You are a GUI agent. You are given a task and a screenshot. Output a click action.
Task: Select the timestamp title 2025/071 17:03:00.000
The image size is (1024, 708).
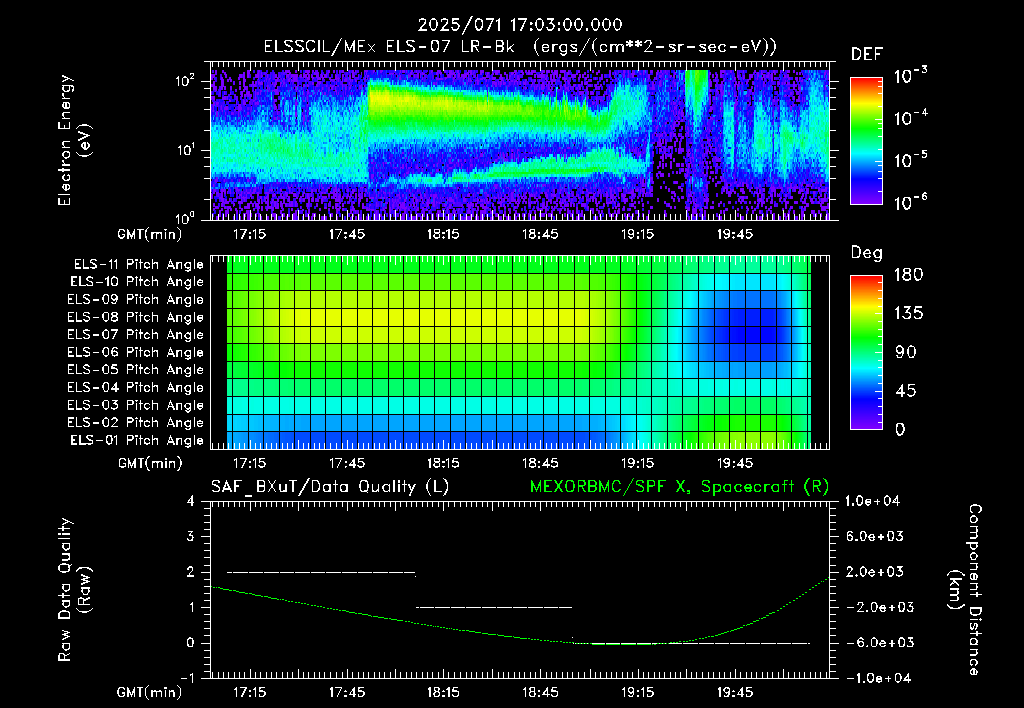tap(520, 25)
